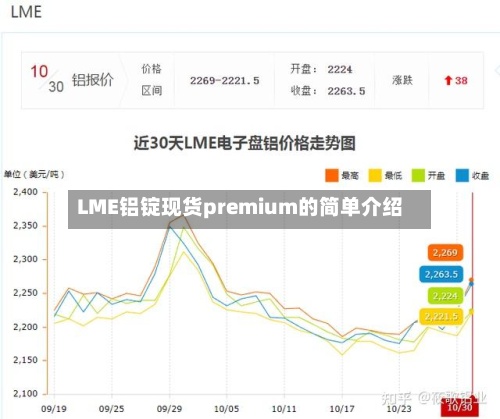Click the 涨跌 label
Image resolution: width=500 pixels, height=419 pixels.
click(402, 80)
